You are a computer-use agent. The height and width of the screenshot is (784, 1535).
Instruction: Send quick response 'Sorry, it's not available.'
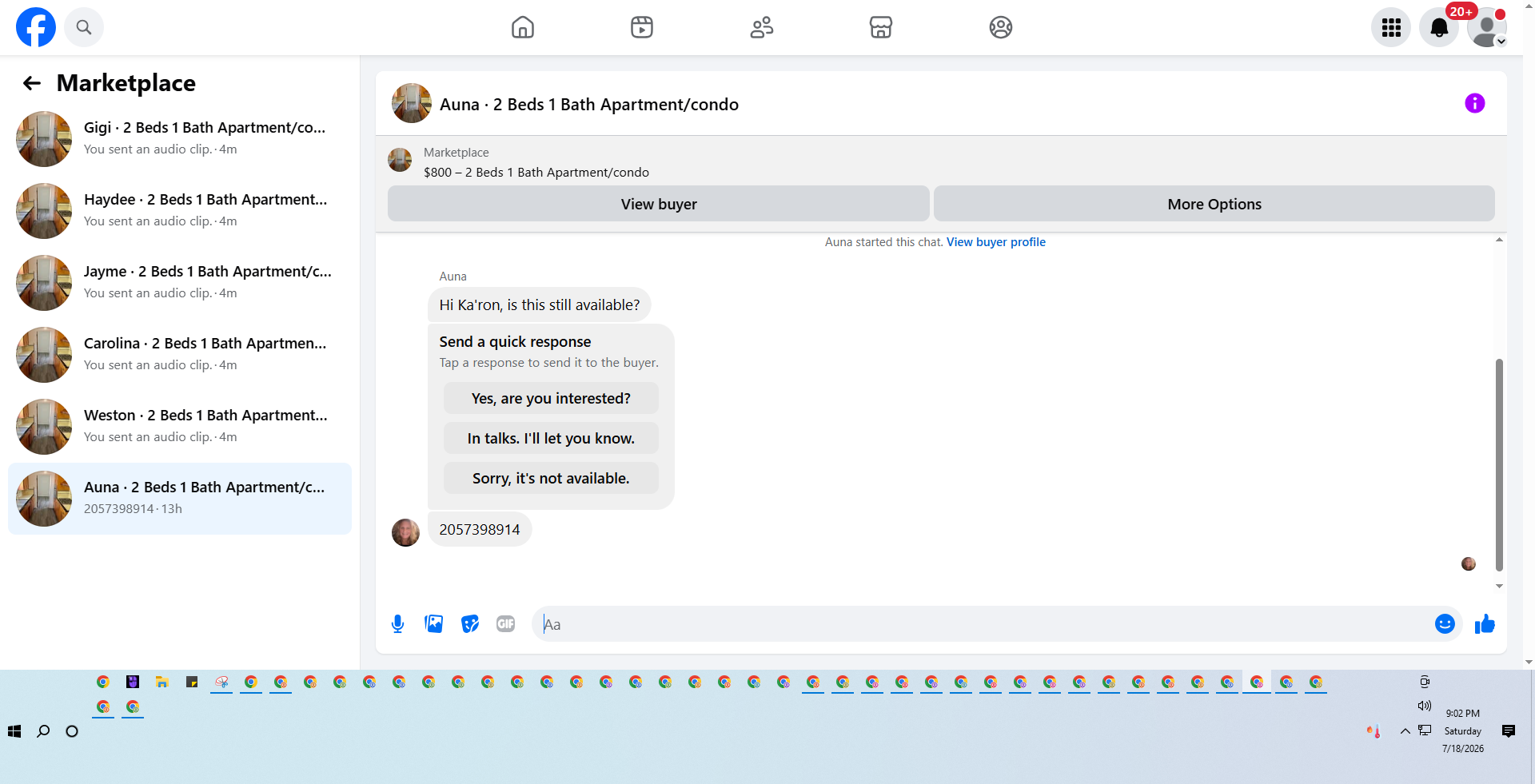point(551,478)
